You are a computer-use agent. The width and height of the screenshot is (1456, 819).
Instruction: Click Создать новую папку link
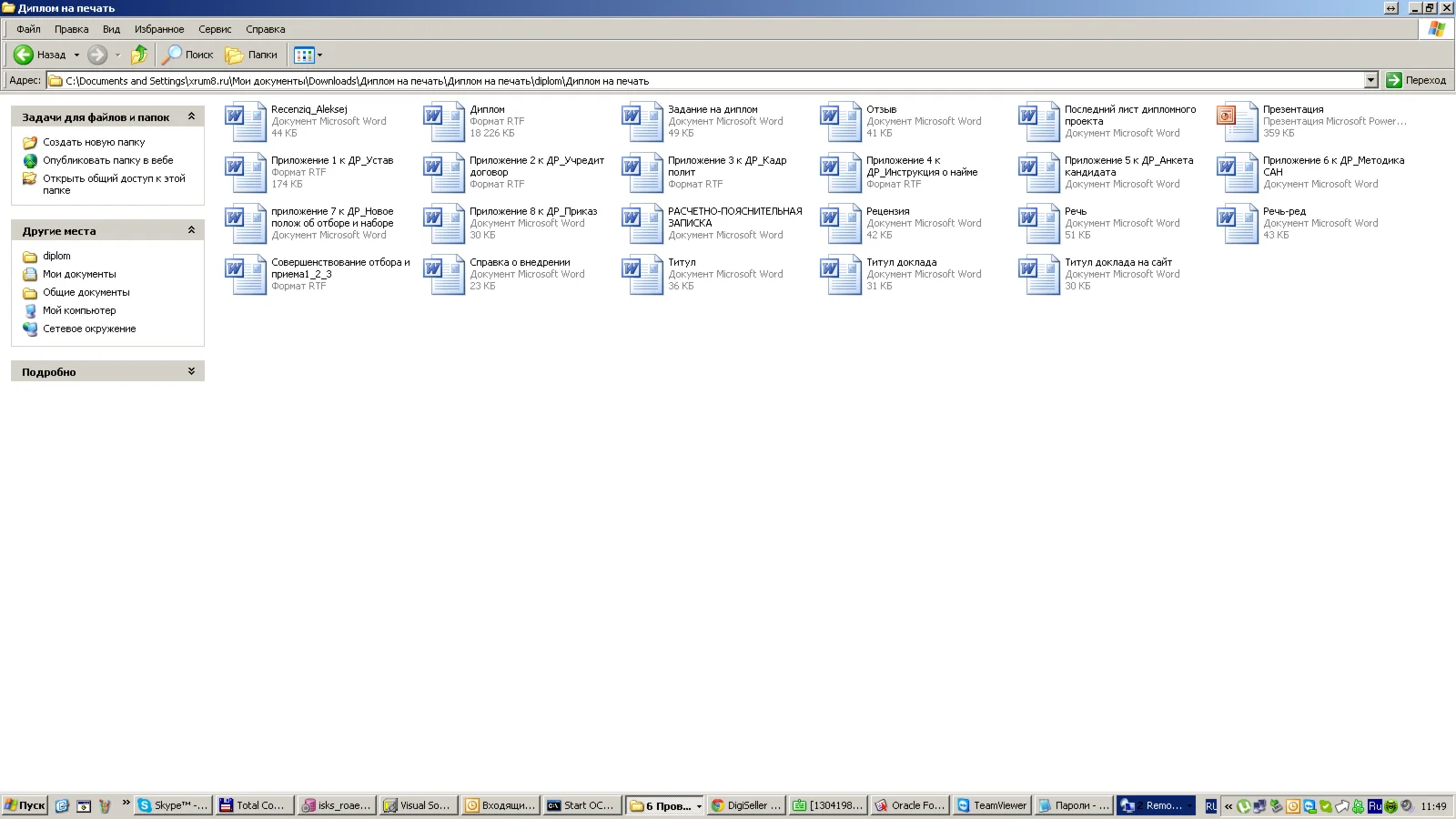click(94, 142)
